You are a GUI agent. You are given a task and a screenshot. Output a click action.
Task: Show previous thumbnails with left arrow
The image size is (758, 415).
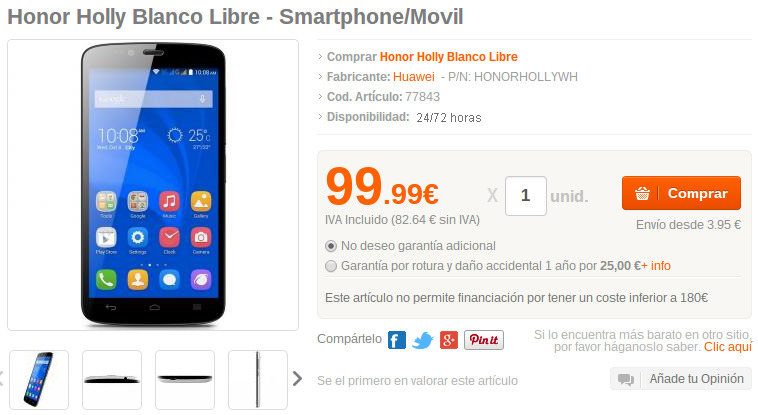pos(1,379)
